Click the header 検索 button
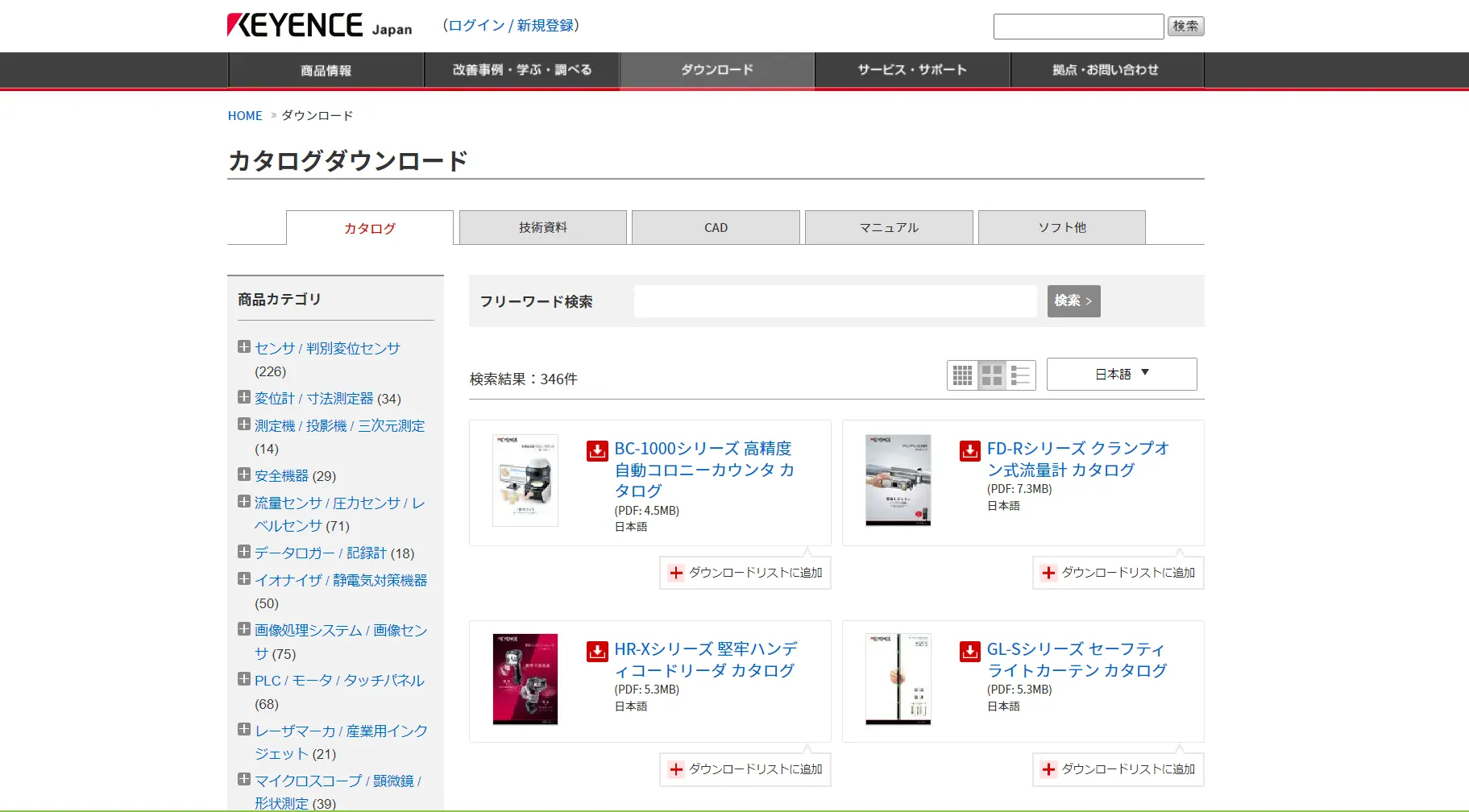The height and width of the screenshot is (812, 1469). pyautogui.click(x=1185, y=27)
